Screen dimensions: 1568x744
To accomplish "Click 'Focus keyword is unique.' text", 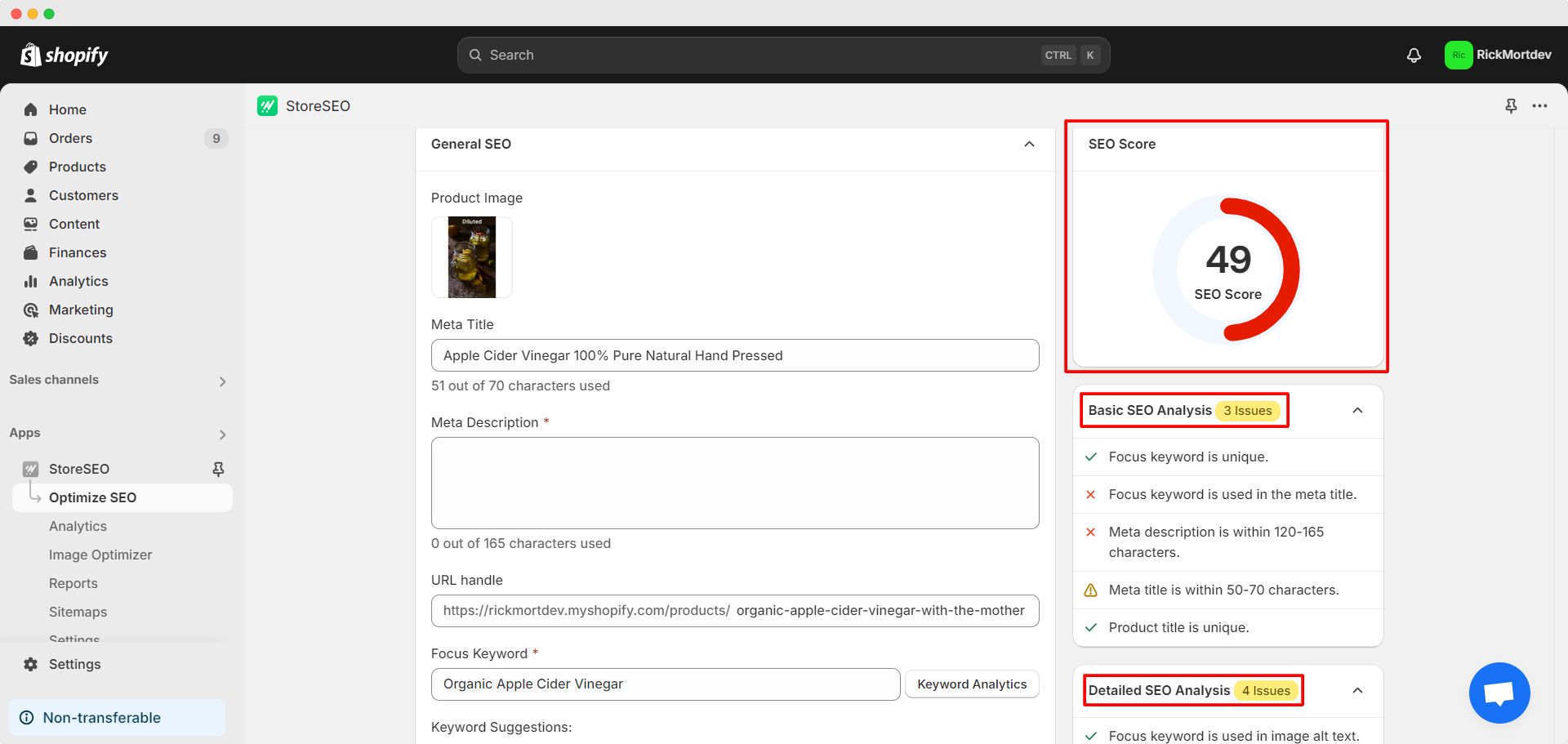I will click(x=1188, y=457).
